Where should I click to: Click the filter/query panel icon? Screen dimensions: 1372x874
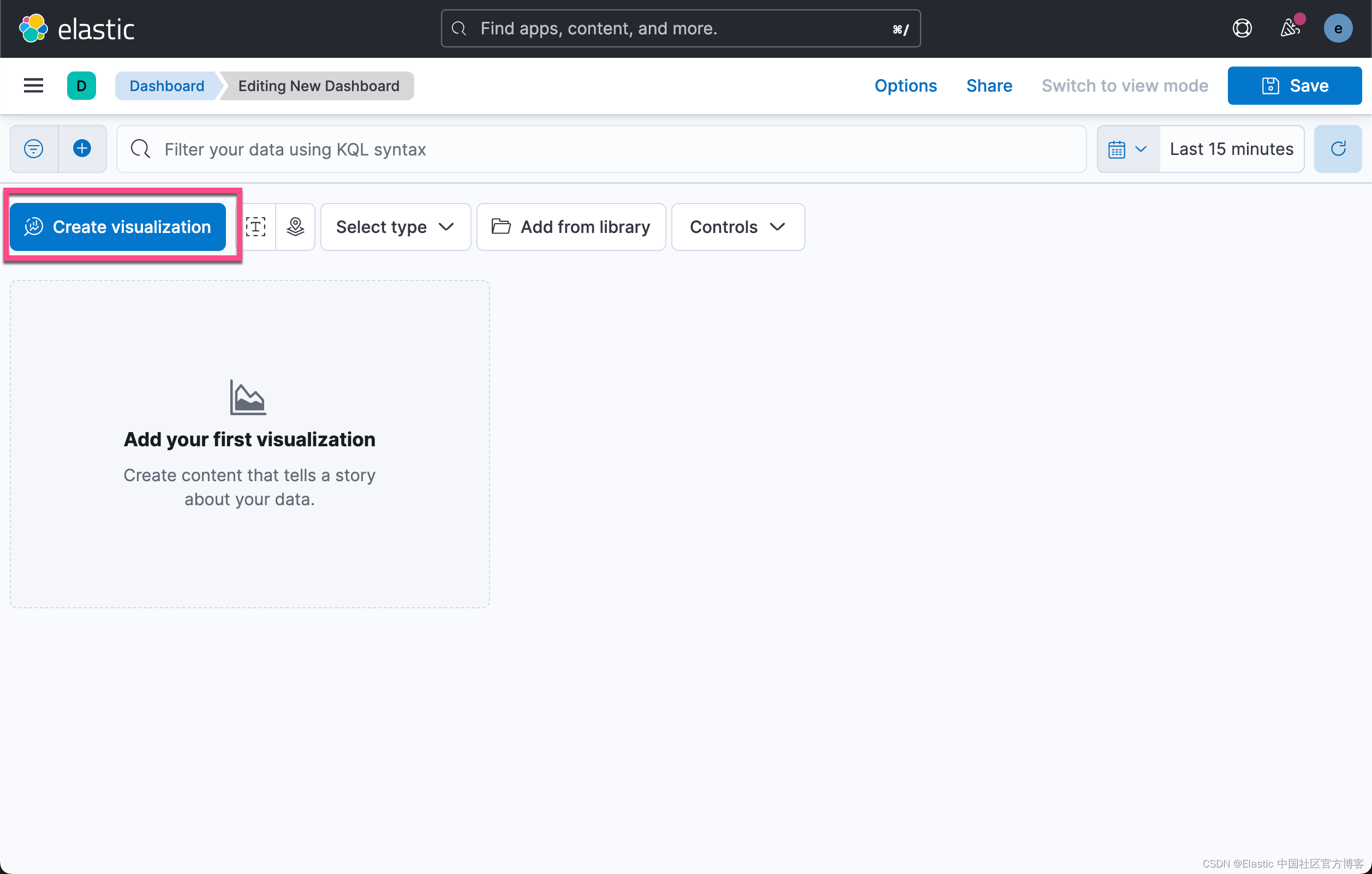click(34, 149)
